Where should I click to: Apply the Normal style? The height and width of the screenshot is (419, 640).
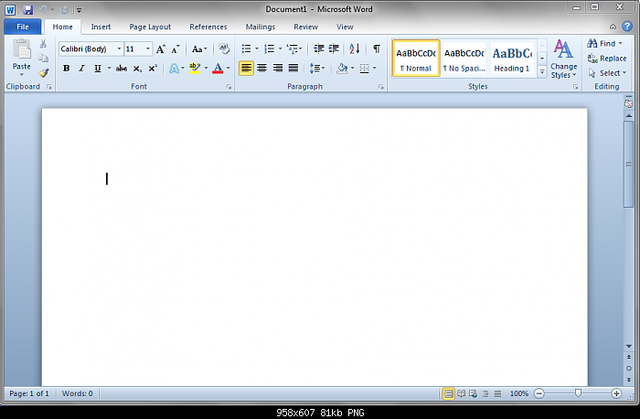tap(416, 58)
